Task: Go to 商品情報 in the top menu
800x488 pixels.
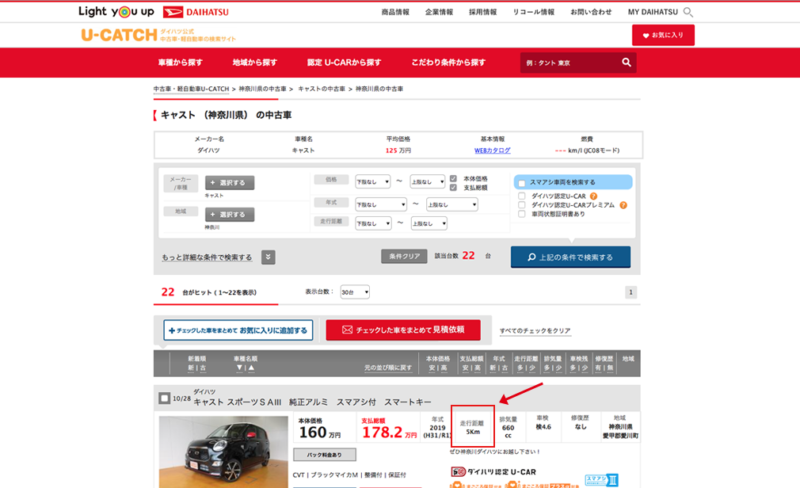Action: coord(395,12)
